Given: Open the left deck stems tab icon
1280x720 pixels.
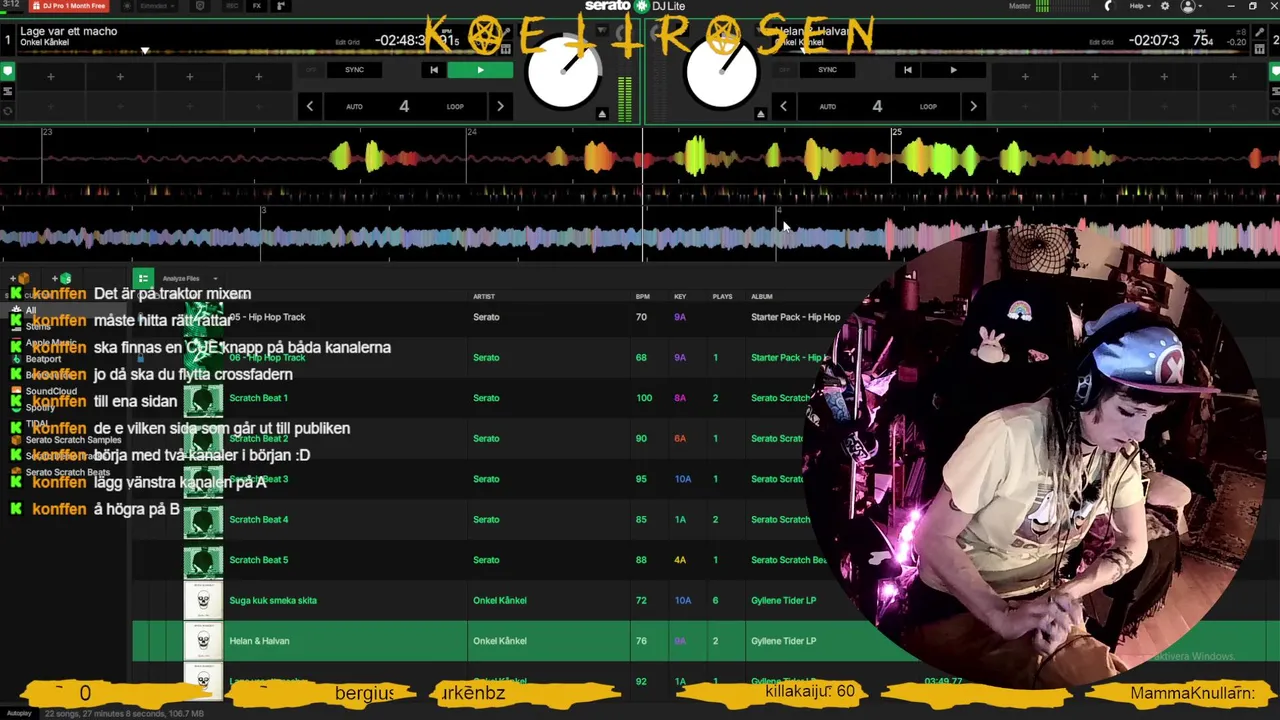Looking at the screenshot, I should (x=7, y=91).
